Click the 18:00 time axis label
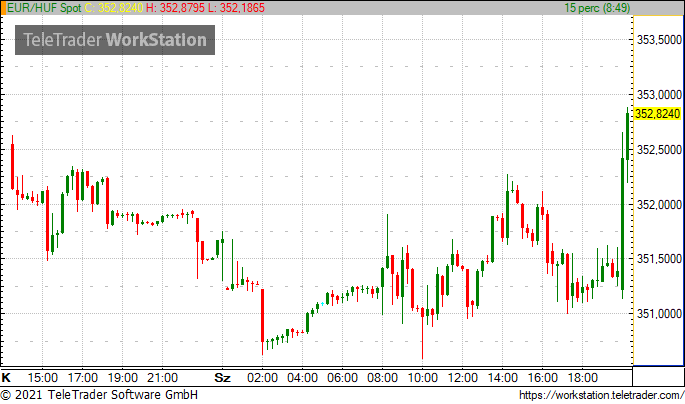The image size is (685, 404). click(583, 377)
